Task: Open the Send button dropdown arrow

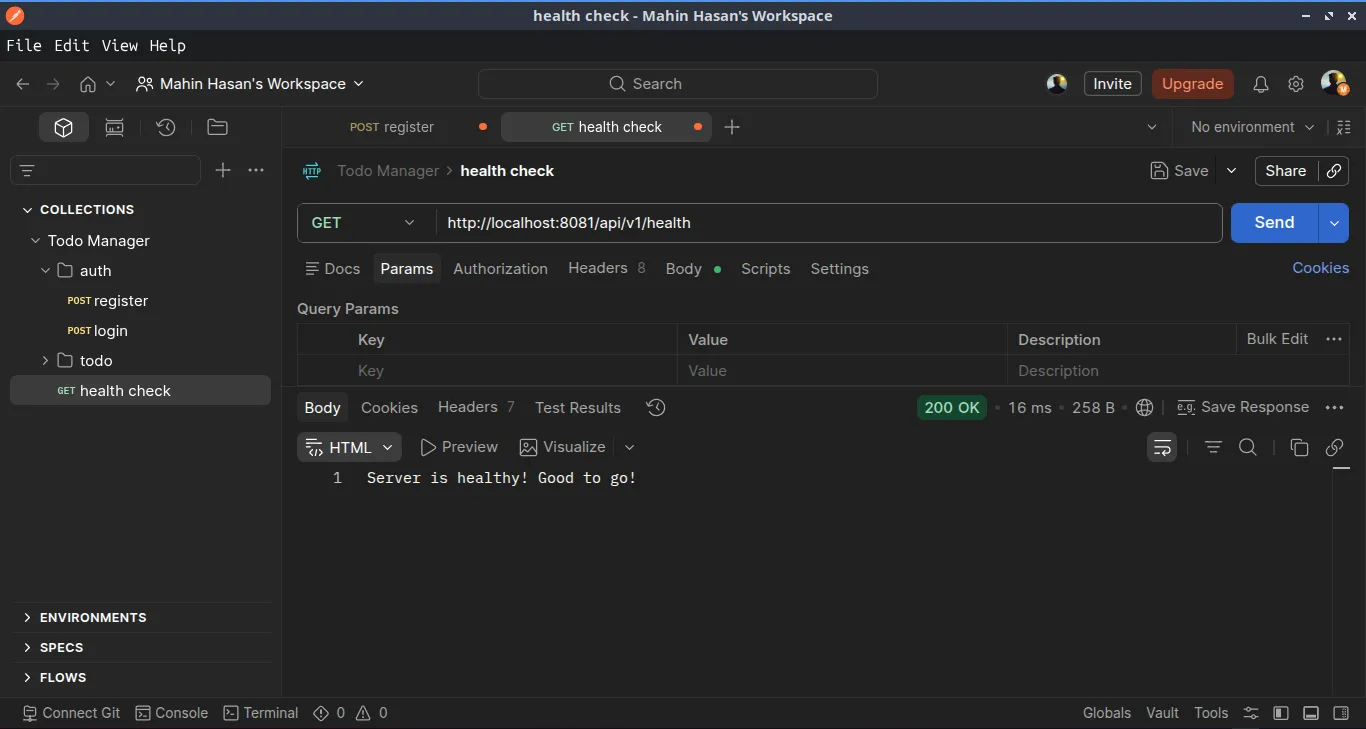Action: [1334, 223]
